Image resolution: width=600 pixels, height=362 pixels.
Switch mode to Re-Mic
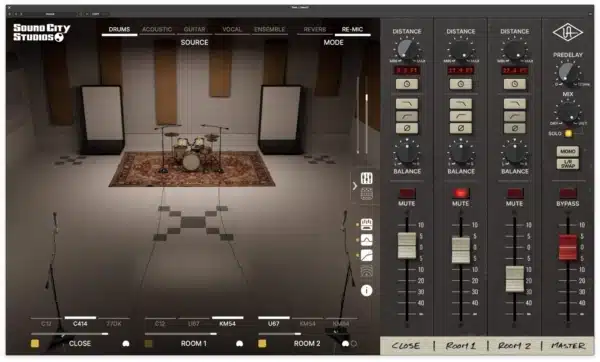(352, 29)
